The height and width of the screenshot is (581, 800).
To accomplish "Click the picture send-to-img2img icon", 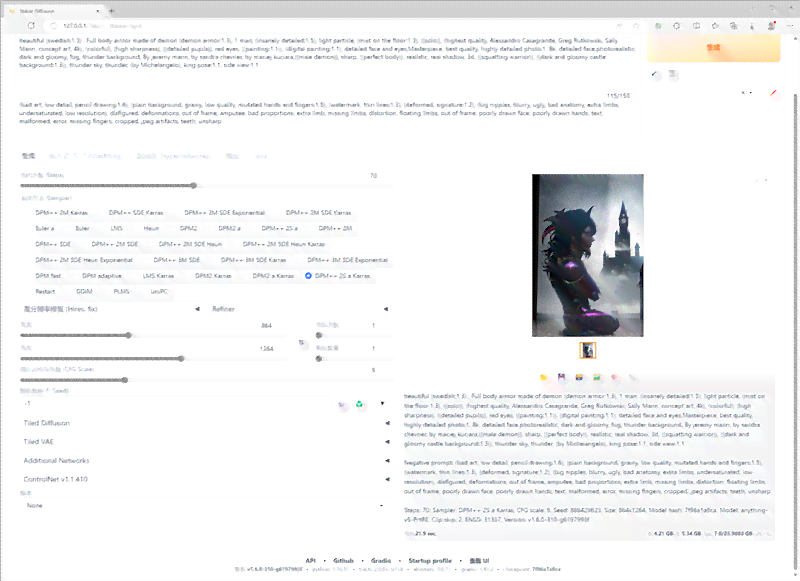I will 597,377.
